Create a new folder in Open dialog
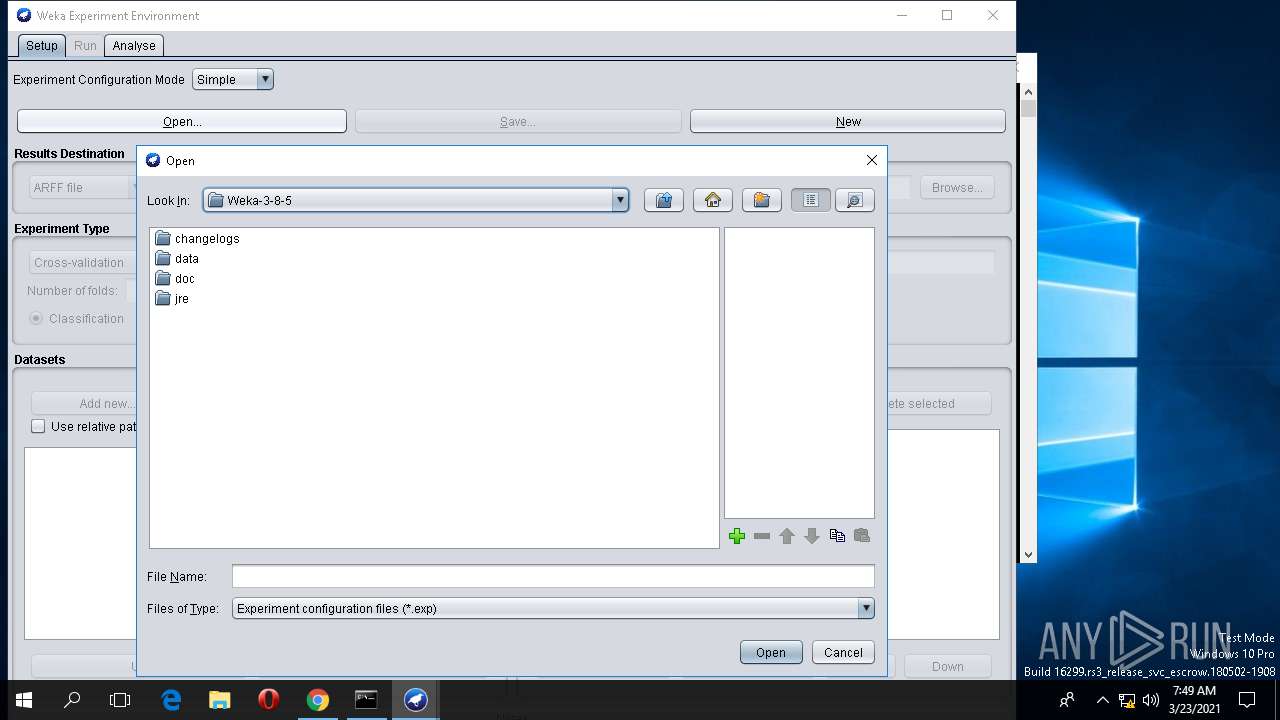 click(x=762, y=200)
